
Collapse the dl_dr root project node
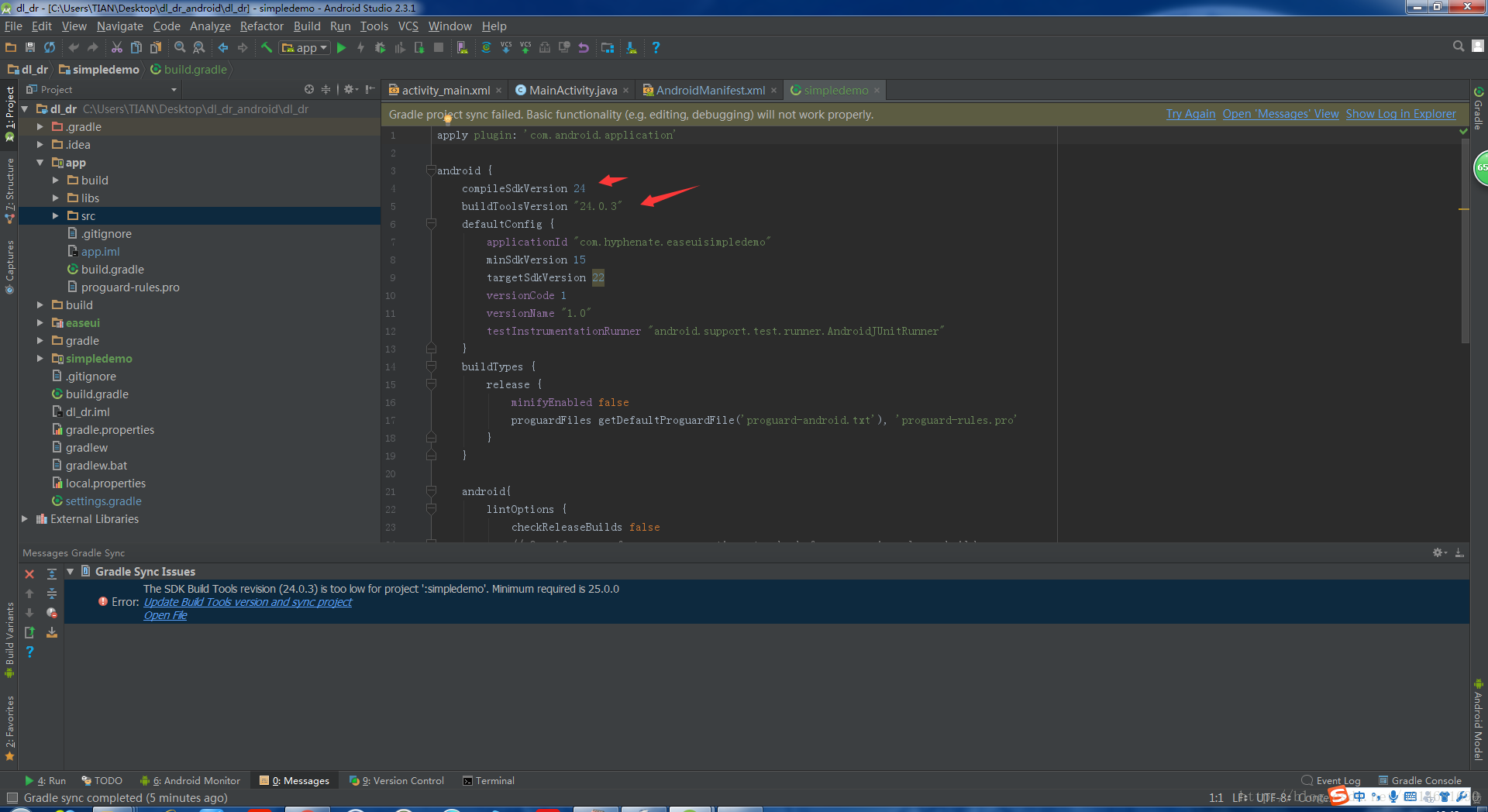click(25, 109)
